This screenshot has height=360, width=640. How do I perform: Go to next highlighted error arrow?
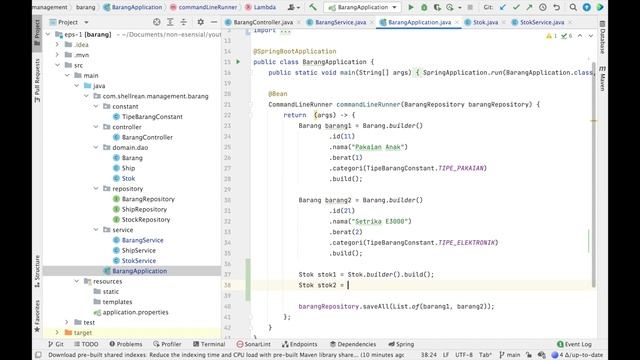[x=591, y=36]
